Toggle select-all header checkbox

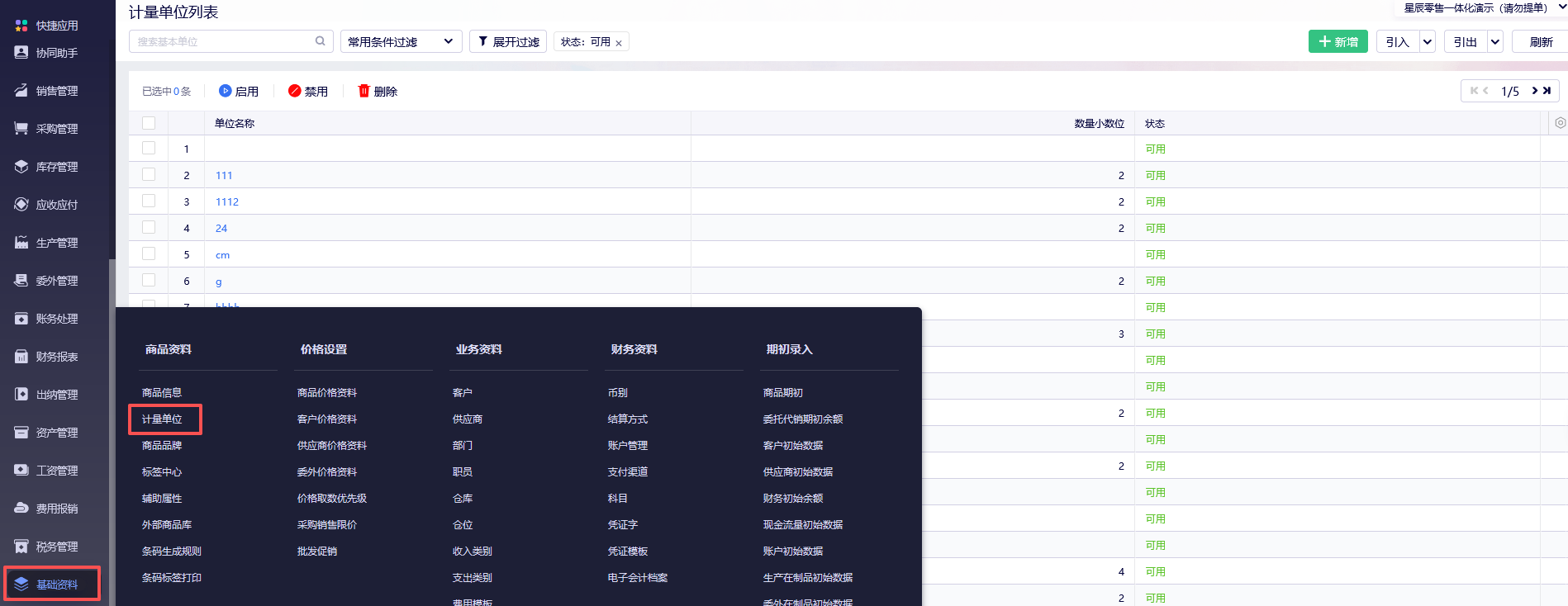[x=149, y=123]
